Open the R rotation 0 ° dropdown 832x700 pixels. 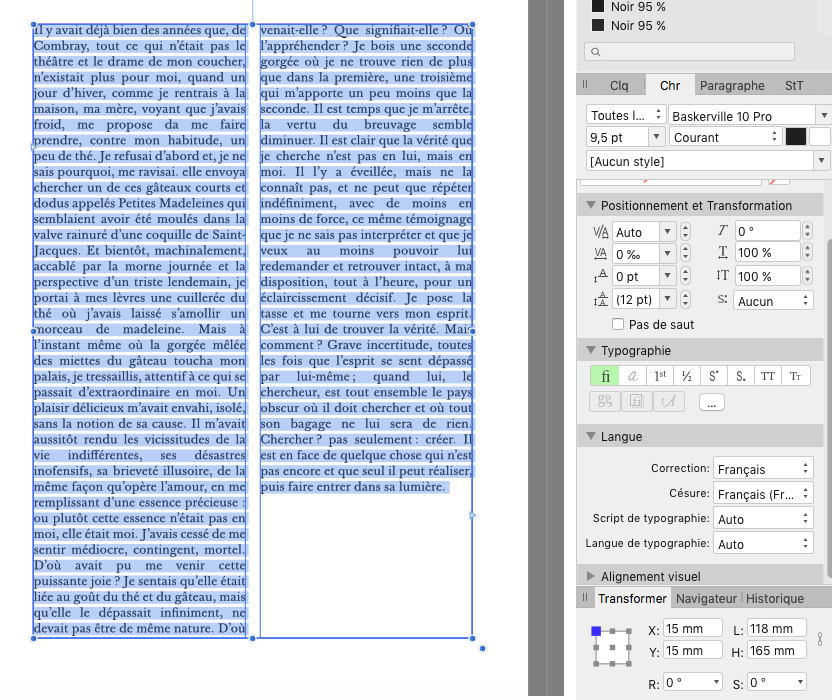coord(692,682)
